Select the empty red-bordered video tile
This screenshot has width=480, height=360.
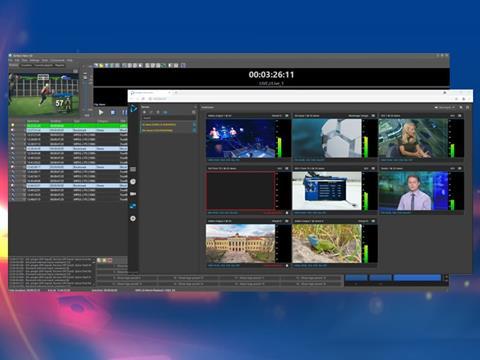240,191
